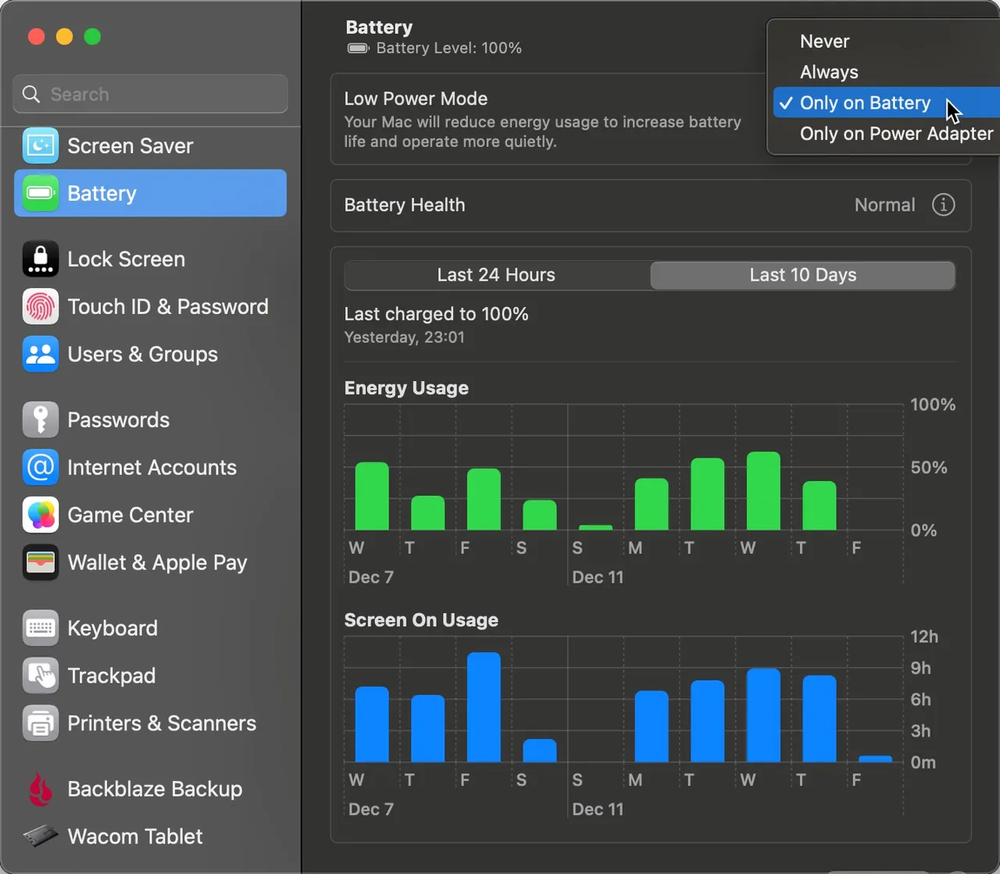Switch to Last 10 Days tab
This screenshot has width=1000, height=874.
[x=803, y=275]
